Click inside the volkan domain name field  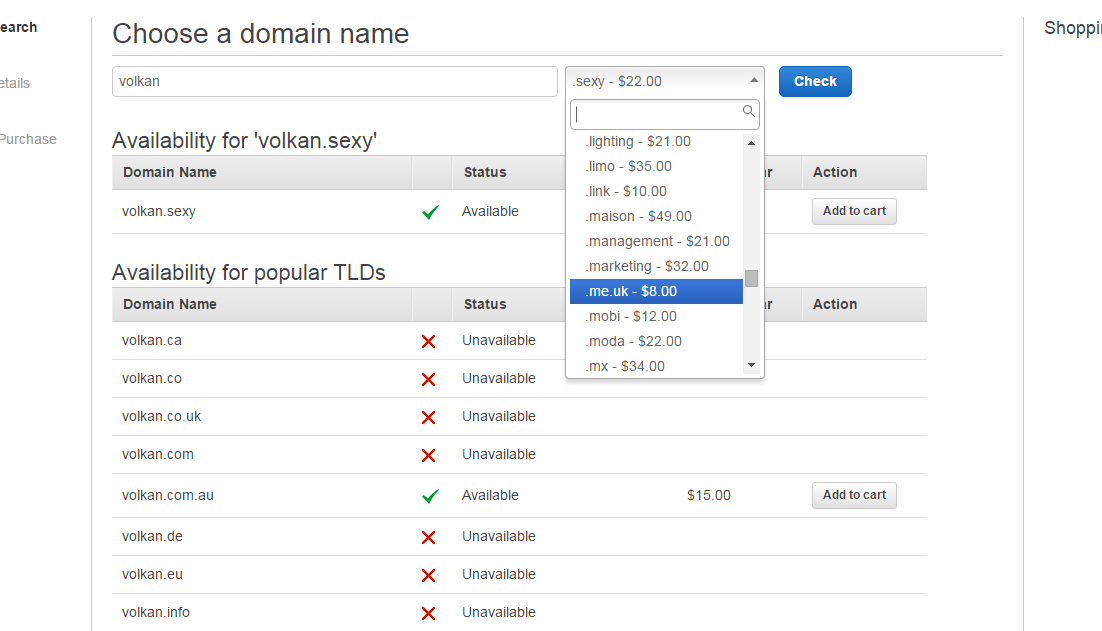pyautogui.click(x=334, y=81)
